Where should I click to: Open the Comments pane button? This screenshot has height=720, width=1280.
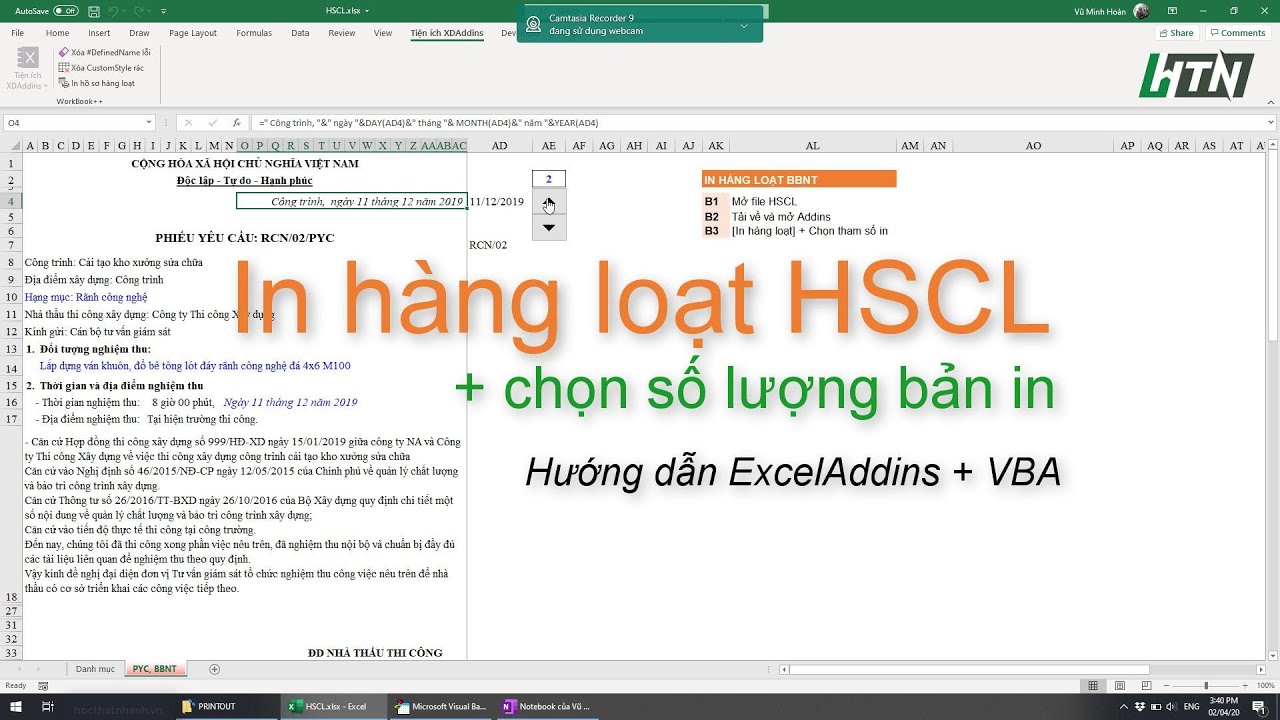pos(1238,33)
